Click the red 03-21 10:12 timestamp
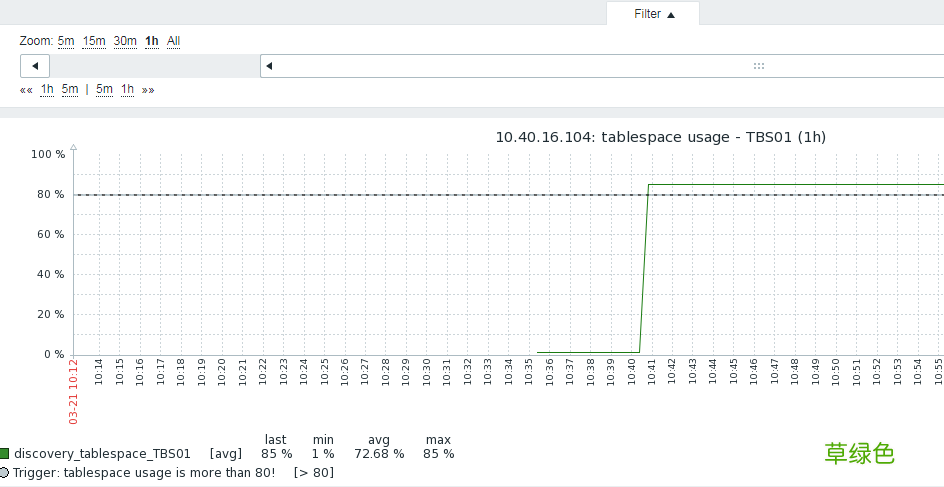Viewport: 944px width, 487px height. [x=73, y=392]
